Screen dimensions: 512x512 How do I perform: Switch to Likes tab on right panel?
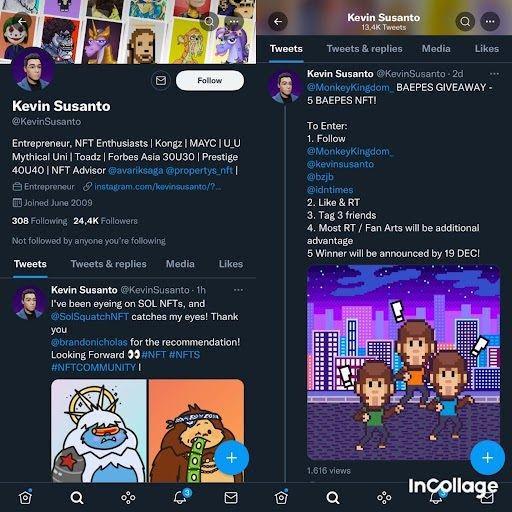tap(487, 49)
